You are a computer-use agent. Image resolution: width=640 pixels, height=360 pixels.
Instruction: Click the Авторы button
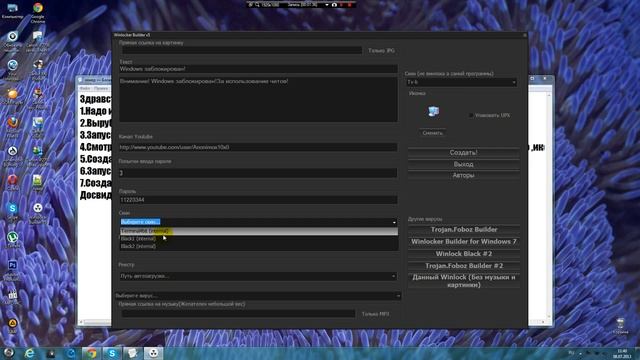464,175
